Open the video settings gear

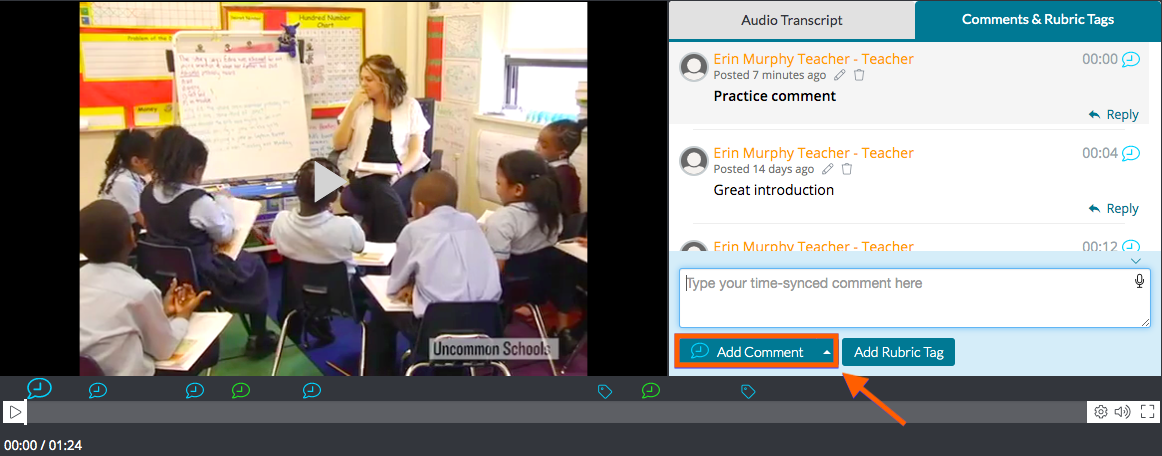click(x=1100, y=411)
